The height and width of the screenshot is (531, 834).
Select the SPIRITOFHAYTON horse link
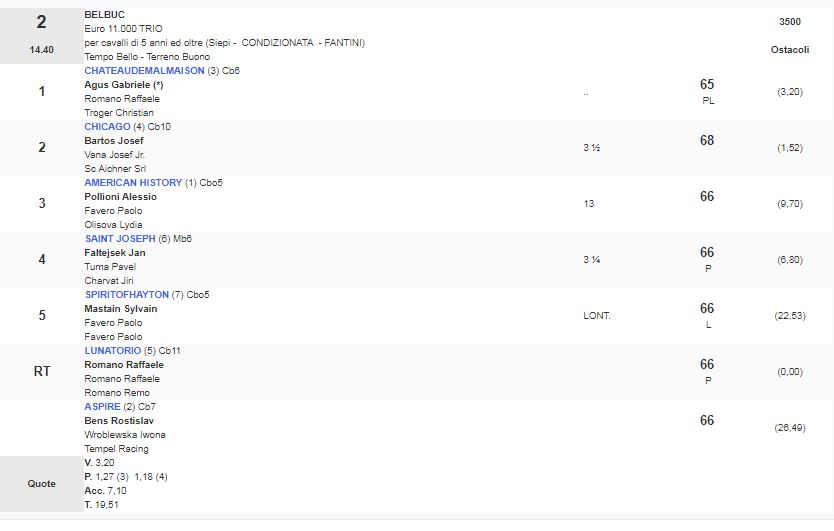127,295
